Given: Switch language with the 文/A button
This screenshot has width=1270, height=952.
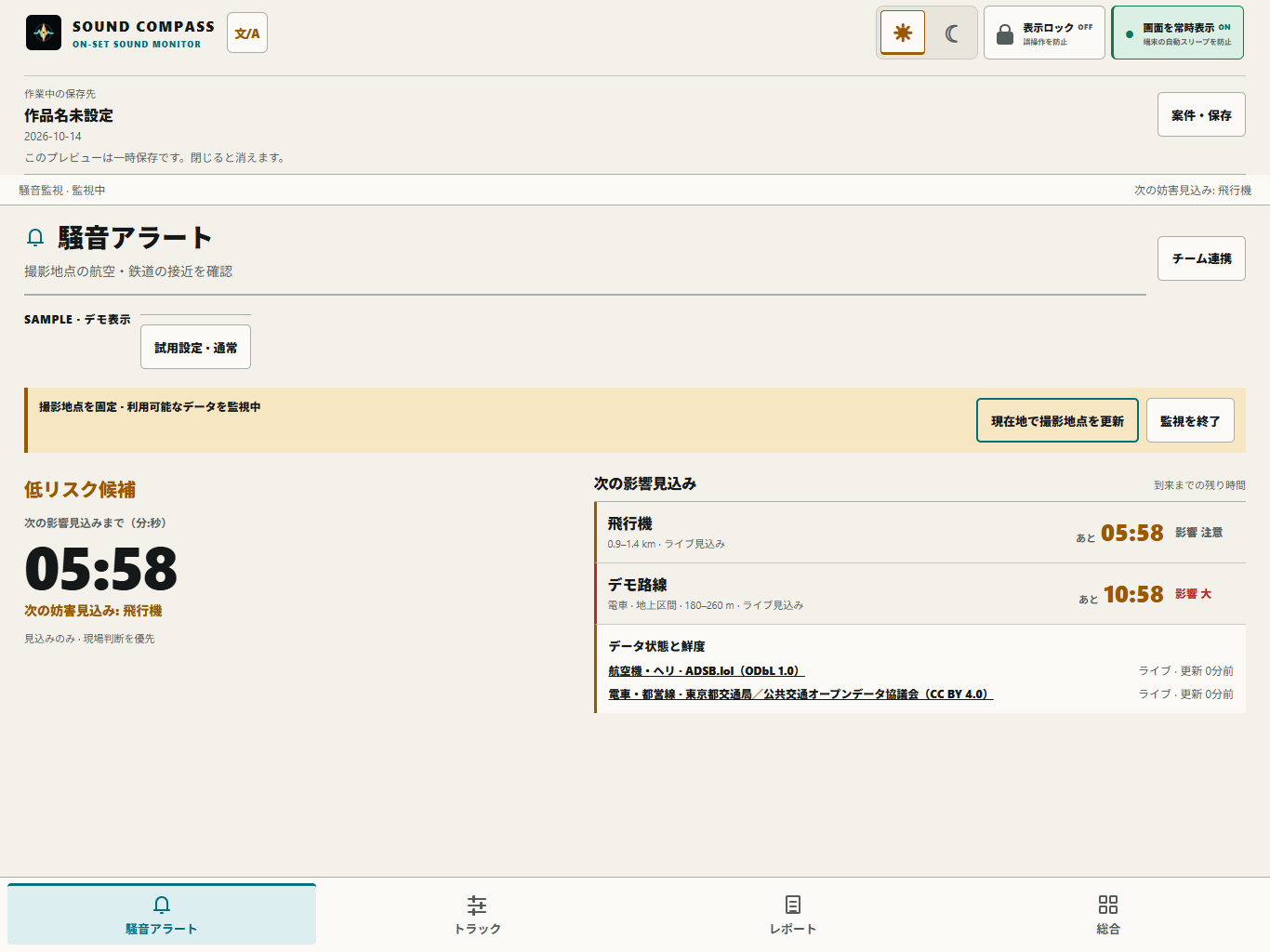Looking at the screenshot, I should pyautogui.click(x=247, y=33).
